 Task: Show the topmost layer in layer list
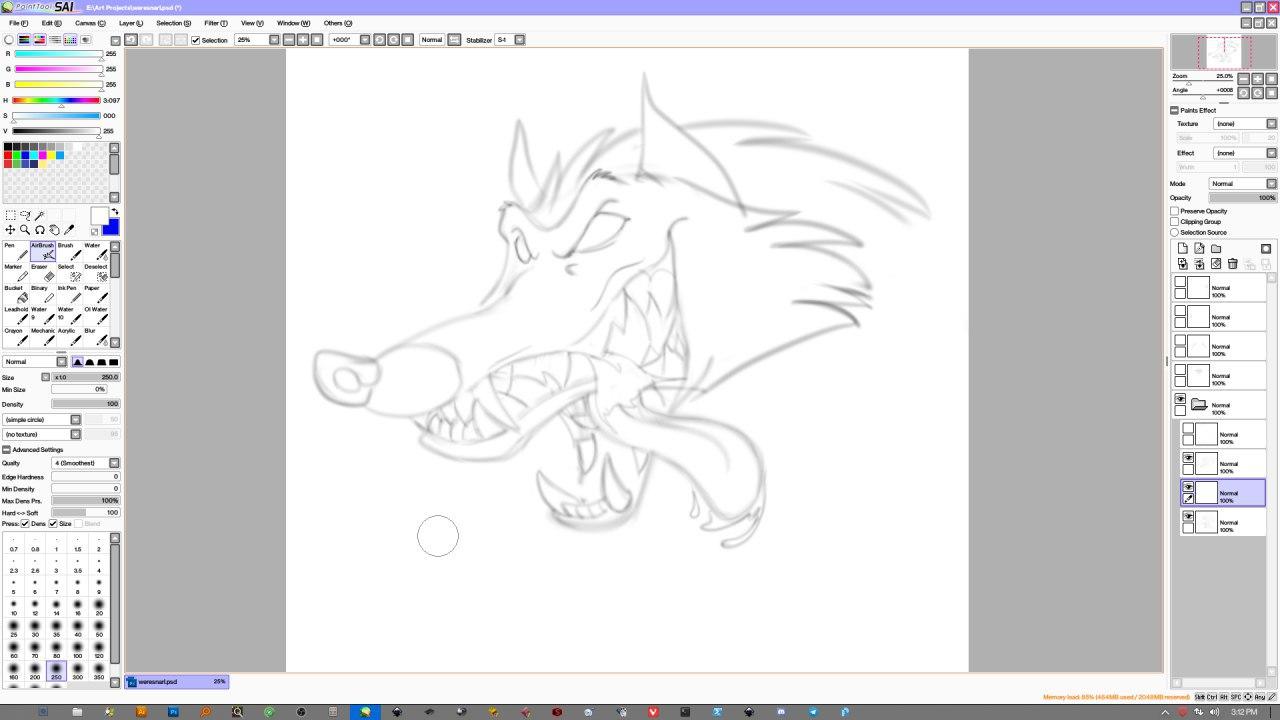pyautogui.click(x=1180, y=283)
